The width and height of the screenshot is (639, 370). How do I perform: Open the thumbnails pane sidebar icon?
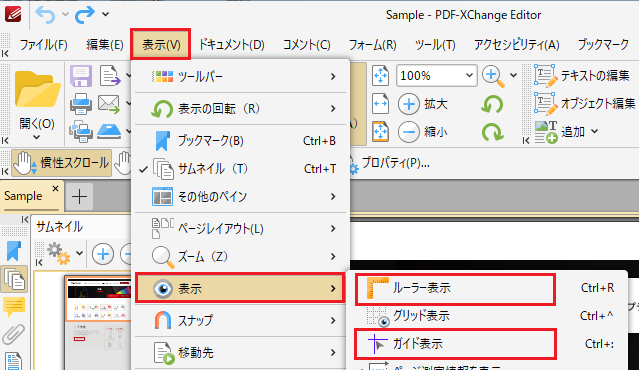(14, 279)
